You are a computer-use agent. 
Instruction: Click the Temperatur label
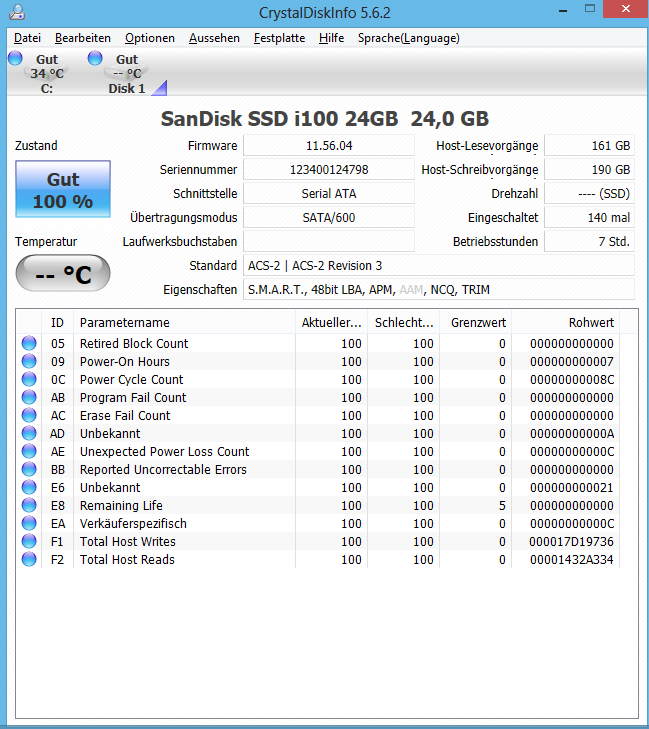[46, 242]
